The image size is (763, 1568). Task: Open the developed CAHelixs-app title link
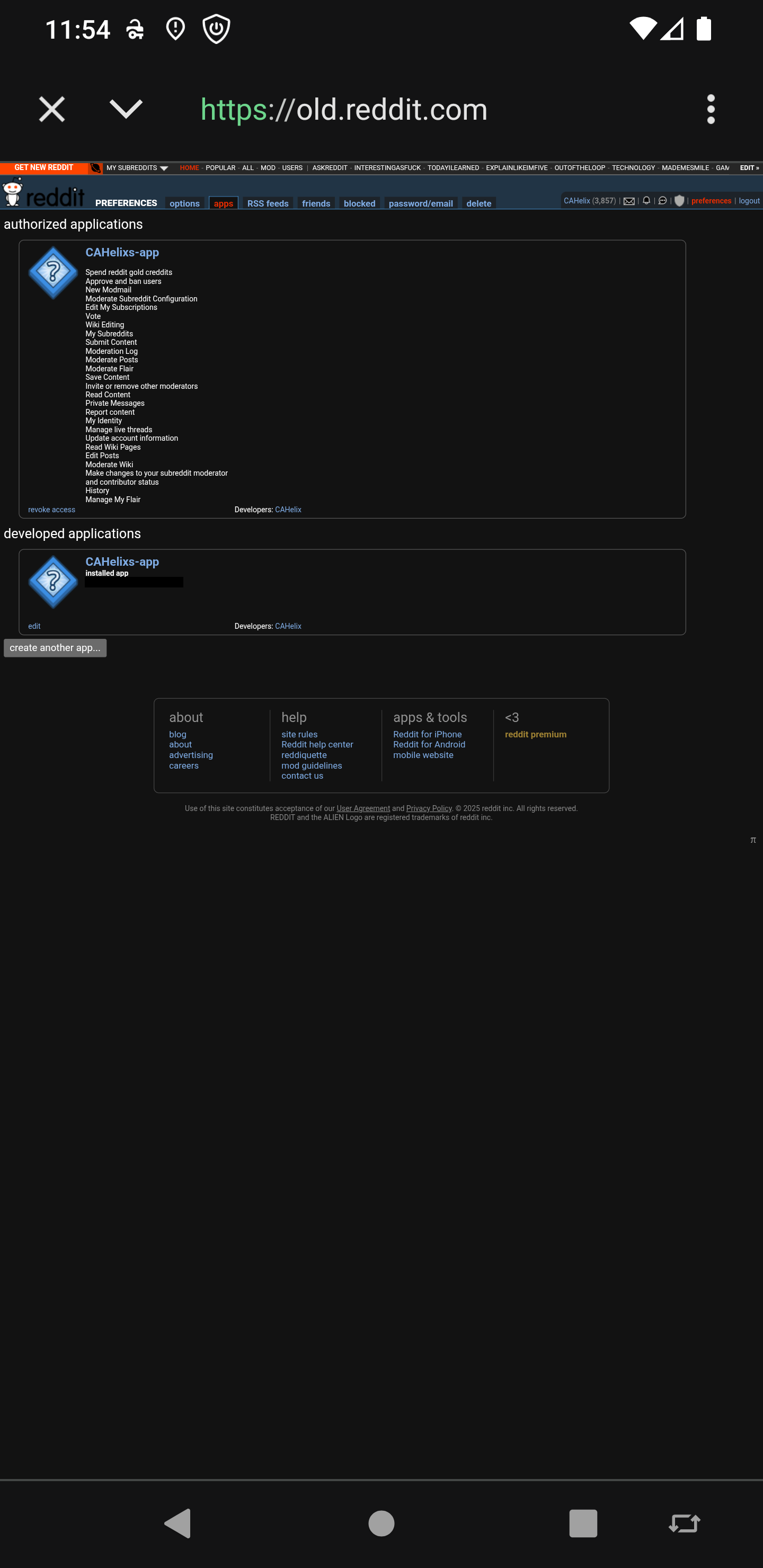point(122,561)
